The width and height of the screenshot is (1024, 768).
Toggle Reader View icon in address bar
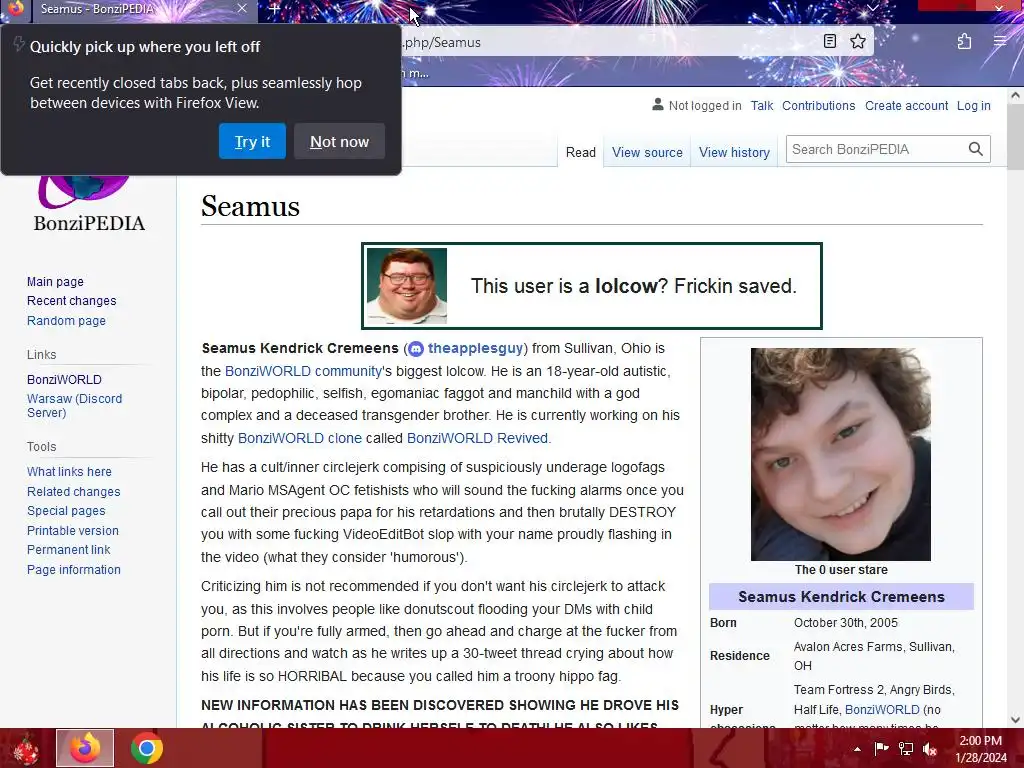tap(829, 42)
